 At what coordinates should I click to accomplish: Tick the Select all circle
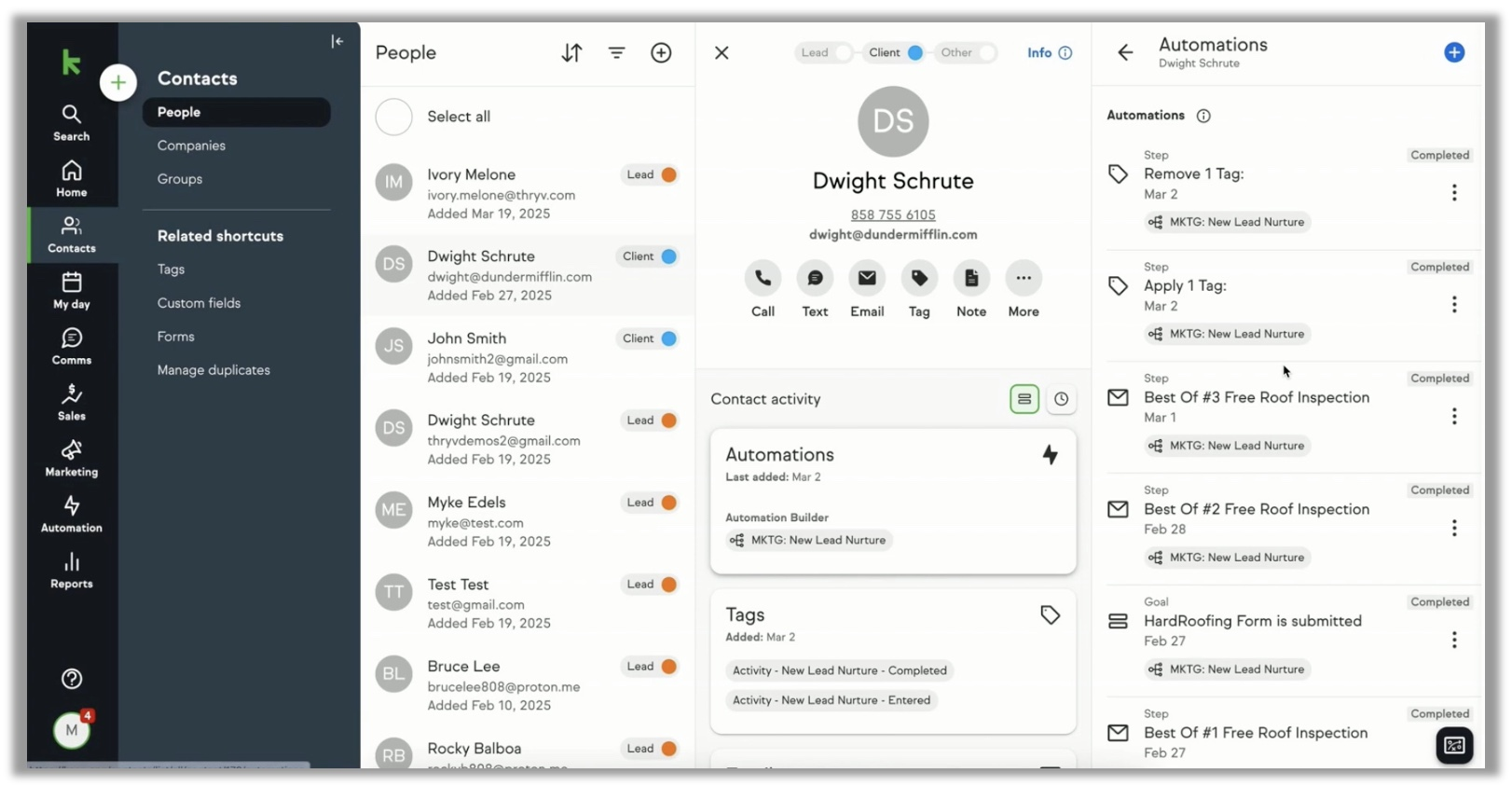[x=394, y=117]
